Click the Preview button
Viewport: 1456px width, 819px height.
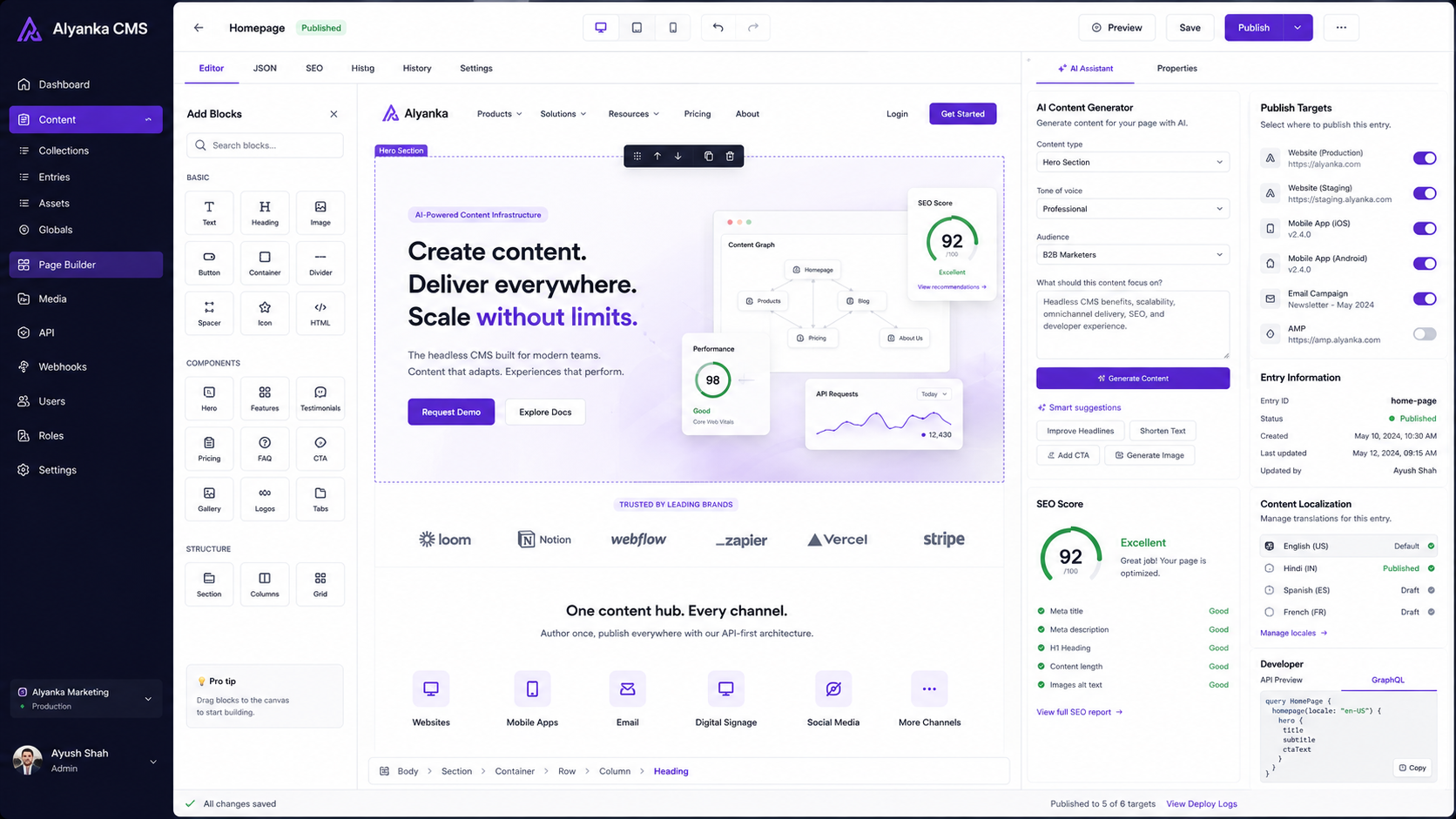tap(1117, 28)
